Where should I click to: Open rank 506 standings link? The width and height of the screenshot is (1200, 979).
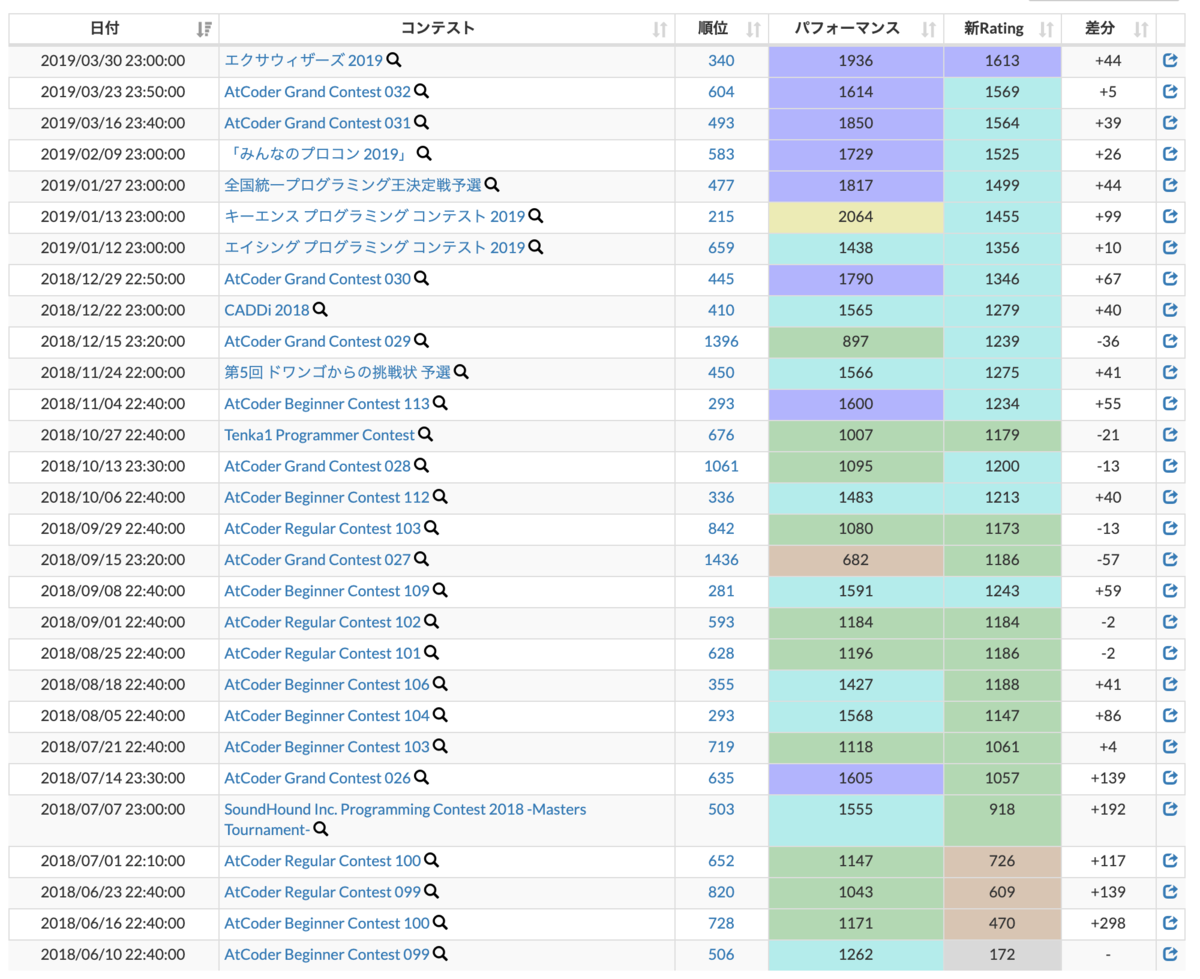(721, 954)
